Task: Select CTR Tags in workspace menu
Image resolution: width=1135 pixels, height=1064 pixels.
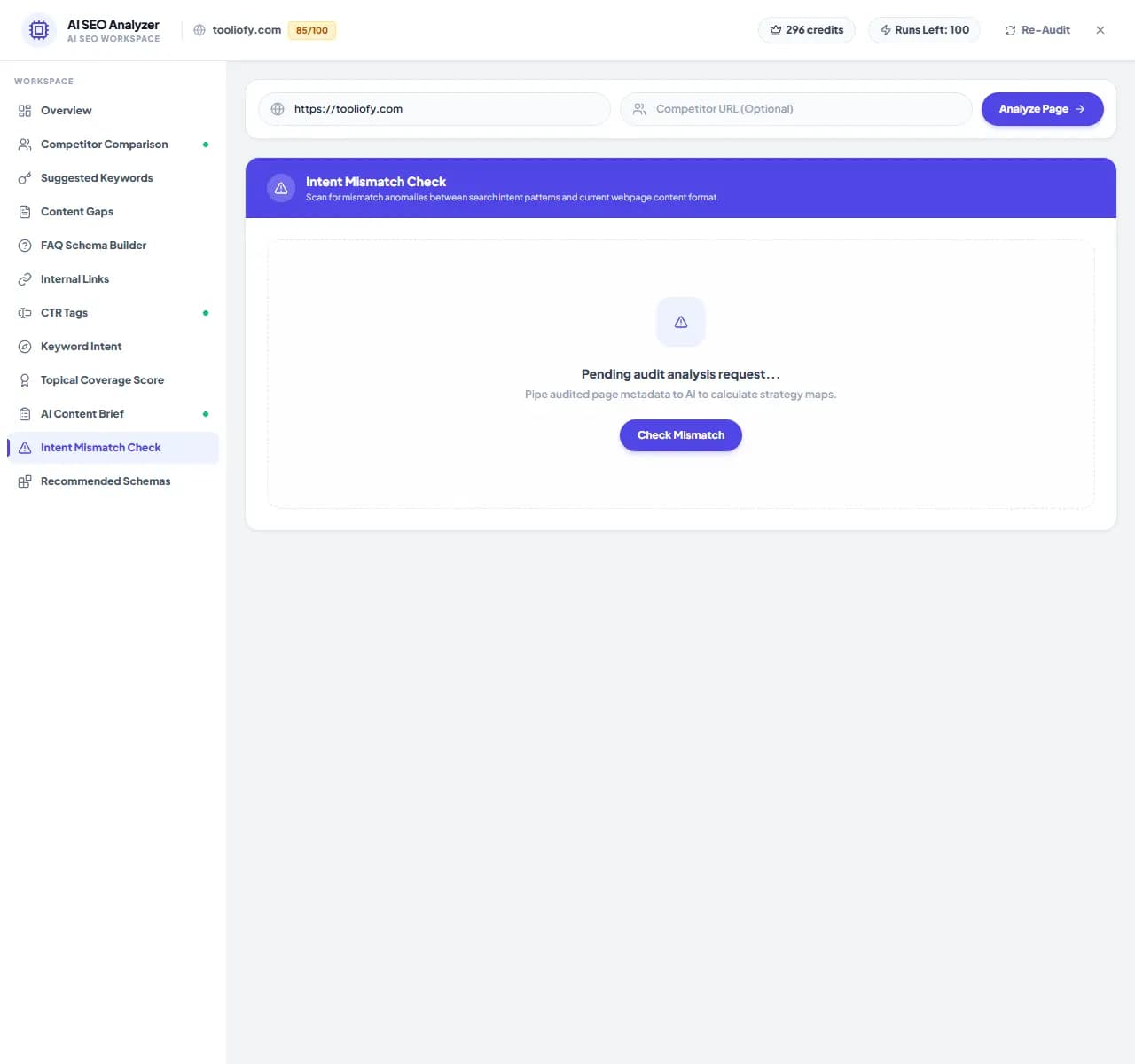Action: pos(113,313)
